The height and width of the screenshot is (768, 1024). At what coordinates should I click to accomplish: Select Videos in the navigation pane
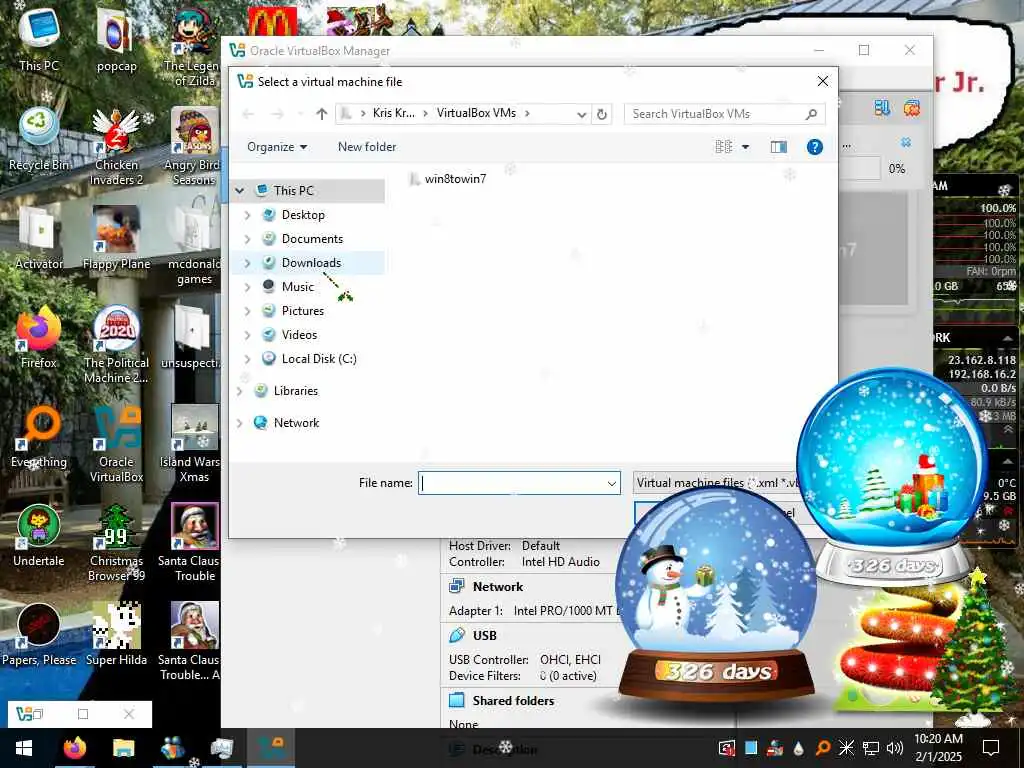299,334
